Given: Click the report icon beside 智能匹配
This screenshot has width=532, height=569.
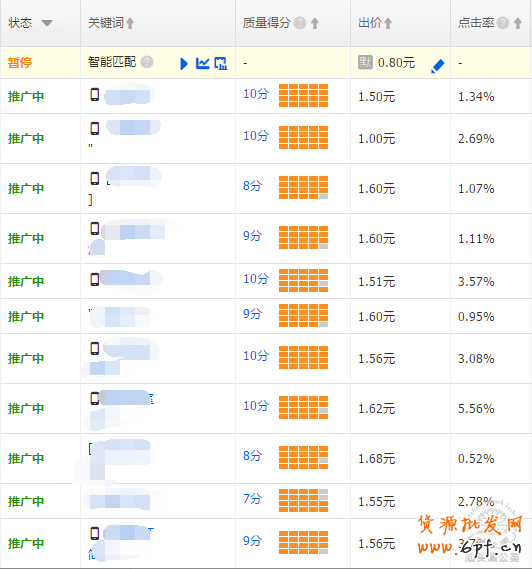Looking at the screenshot, I should [x=221, y=63].
